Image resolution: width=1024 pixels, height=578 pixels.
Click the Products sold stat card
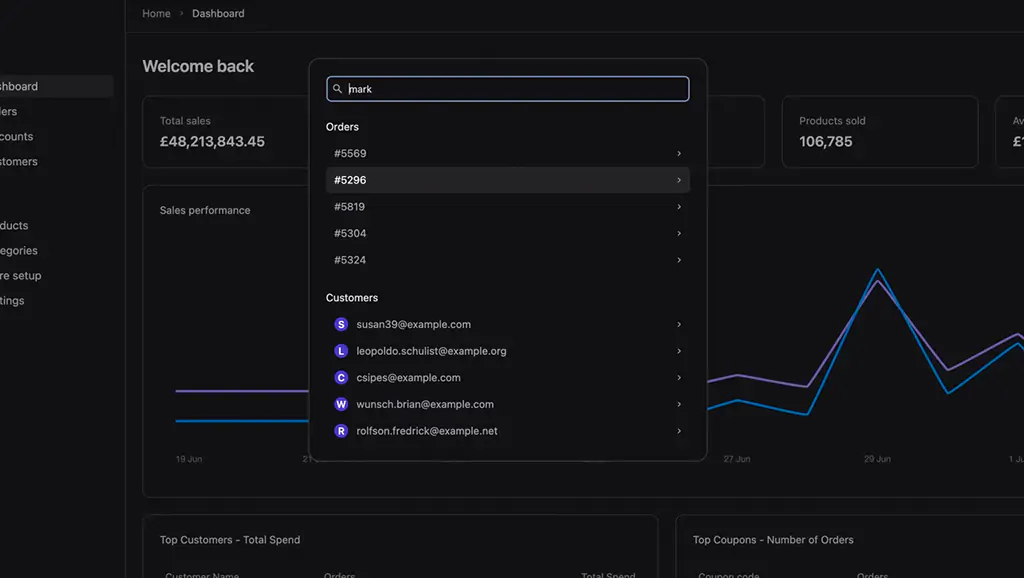click(x=879, y=132)
